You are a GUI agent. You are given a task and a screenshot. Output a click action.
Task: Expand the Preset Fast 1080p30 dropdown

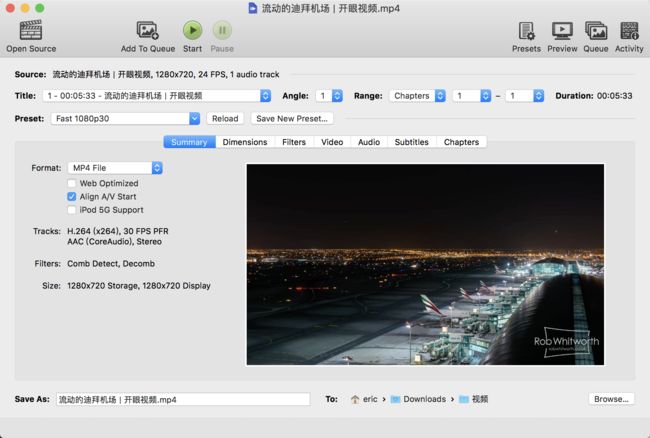point(125,119)
